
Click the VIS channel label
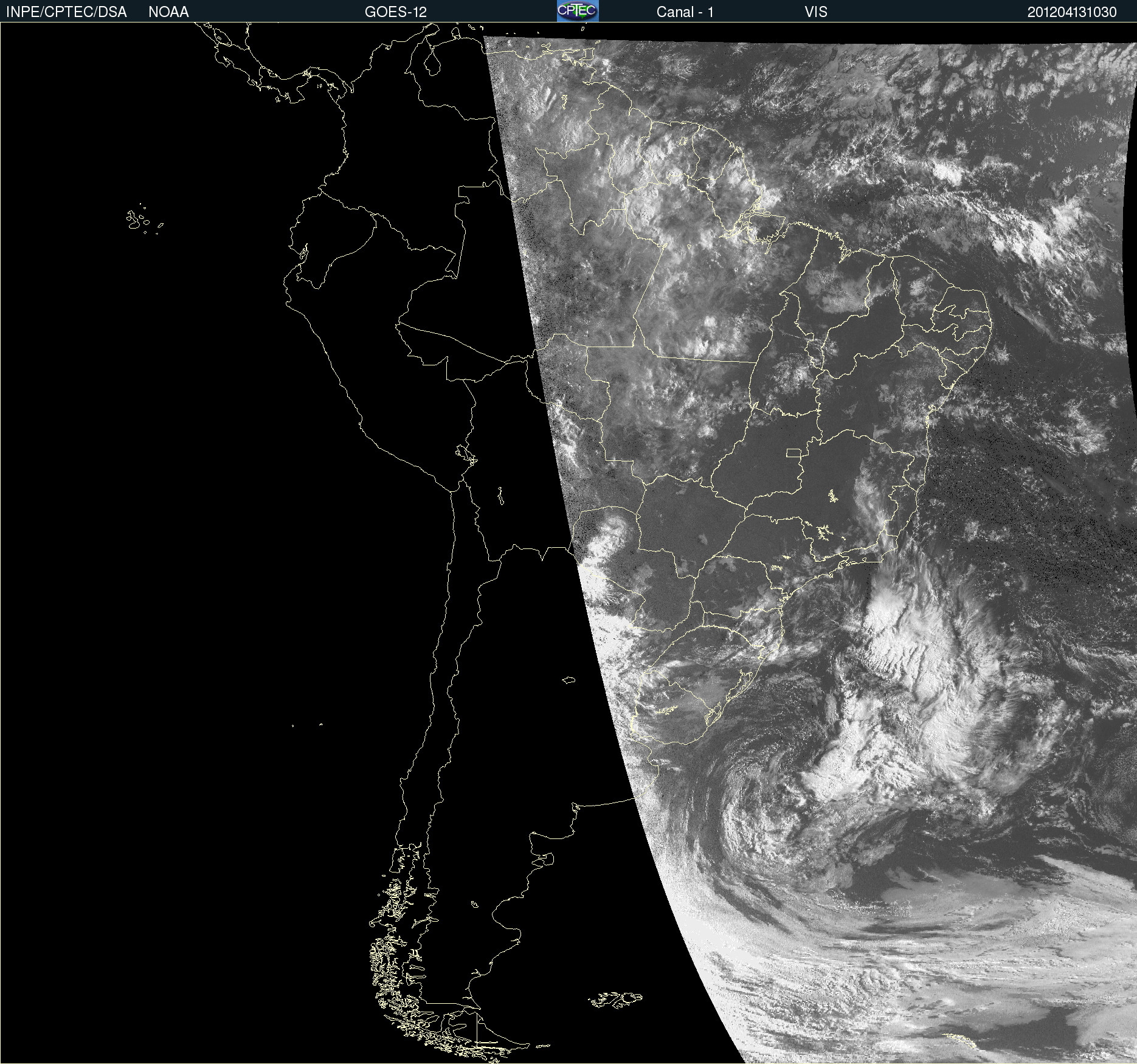click(x=816, y=12)
